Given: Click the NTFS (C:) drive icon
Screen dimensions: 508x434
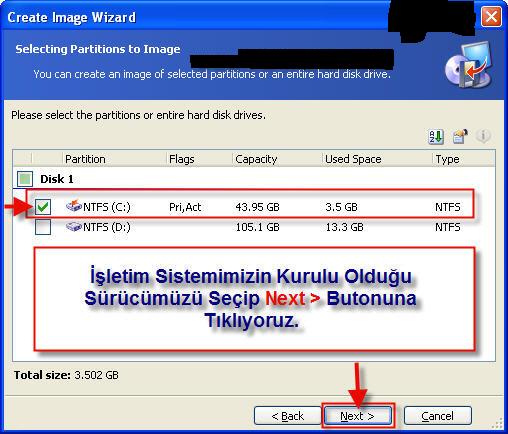Looking at the screenshot, I should (74, 206).
